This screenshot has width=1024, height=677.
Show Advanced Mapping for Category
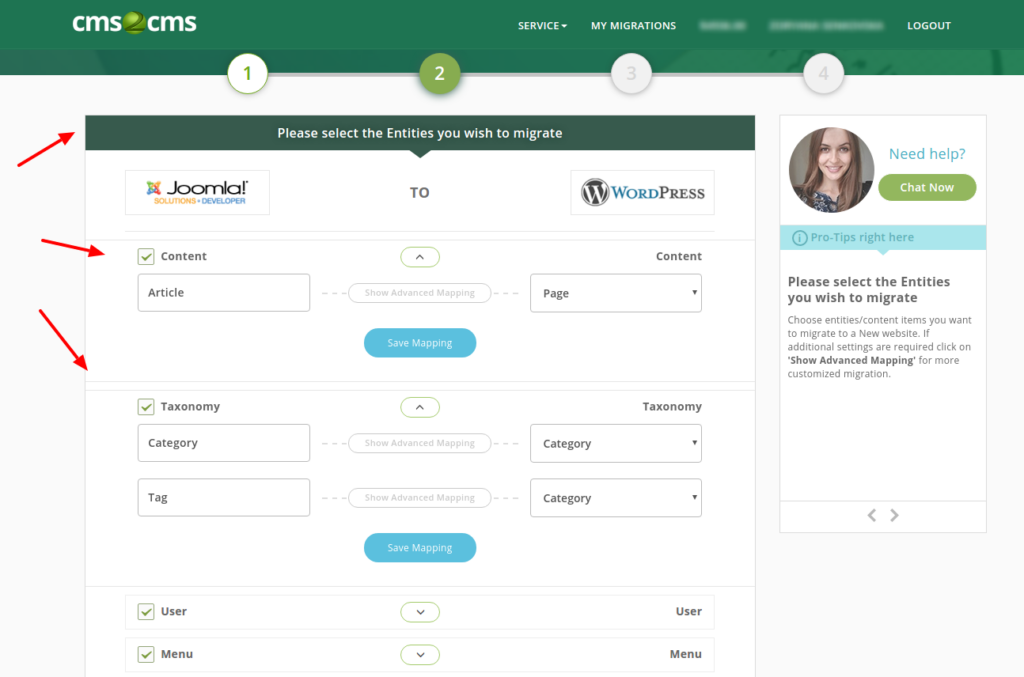pyautogui.click(x=420, y=443)
